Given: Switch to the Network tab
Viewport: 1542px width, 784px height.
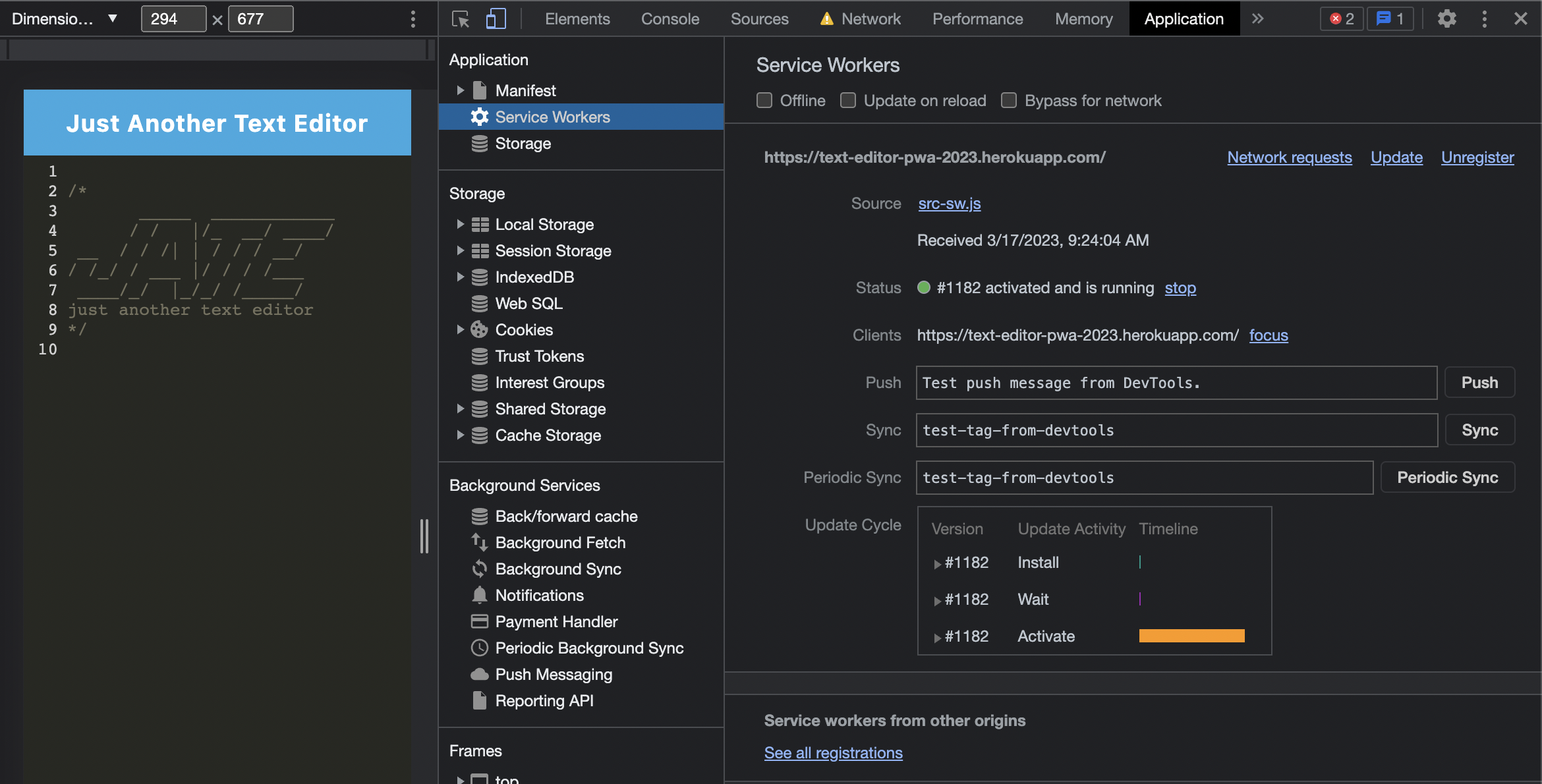Looking at the screenshot, I should pos(870,19).
